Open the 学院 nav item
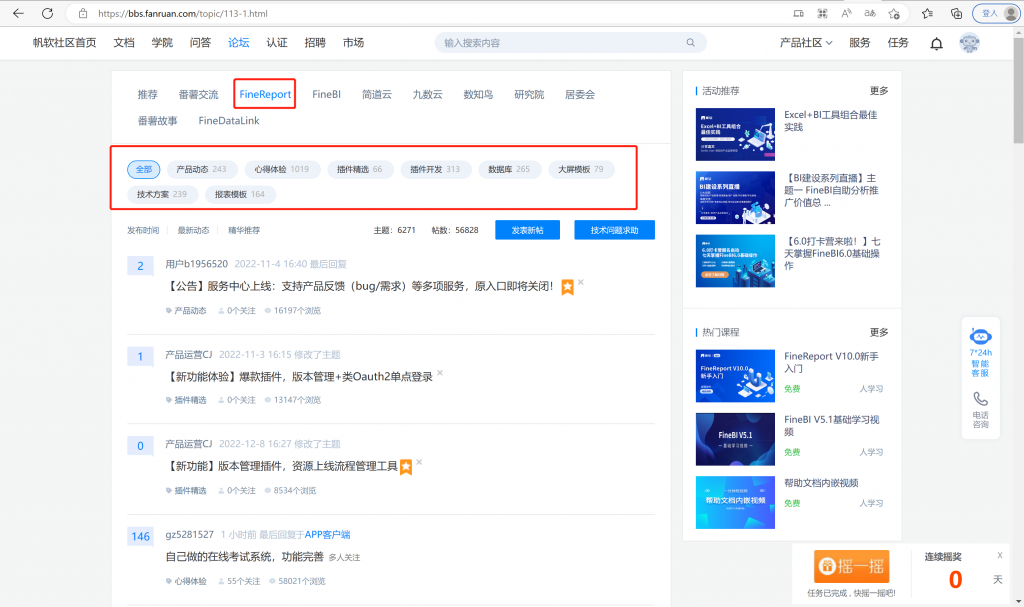 point(162,42)
